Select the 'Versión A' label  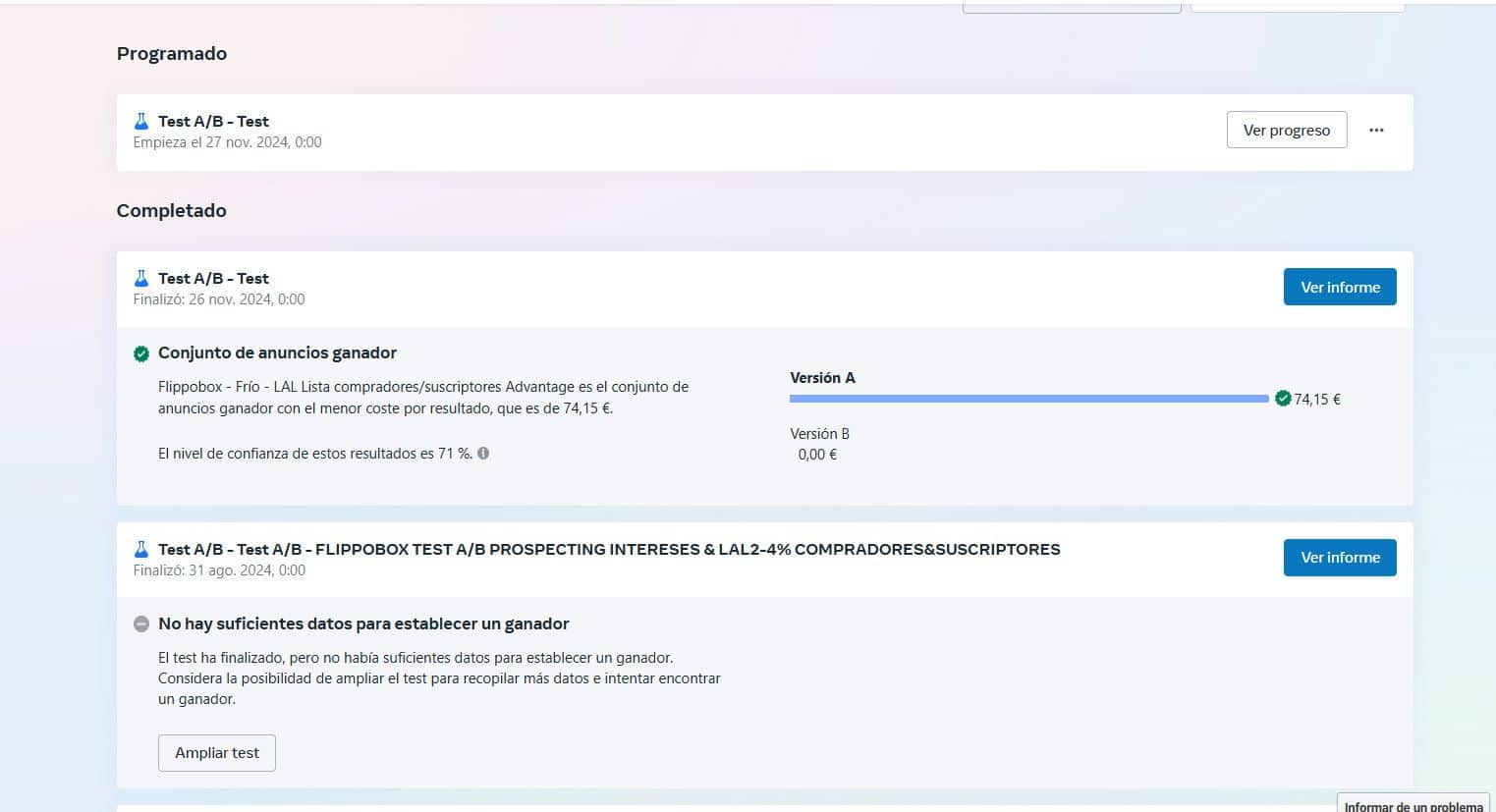tap(822, 377)
